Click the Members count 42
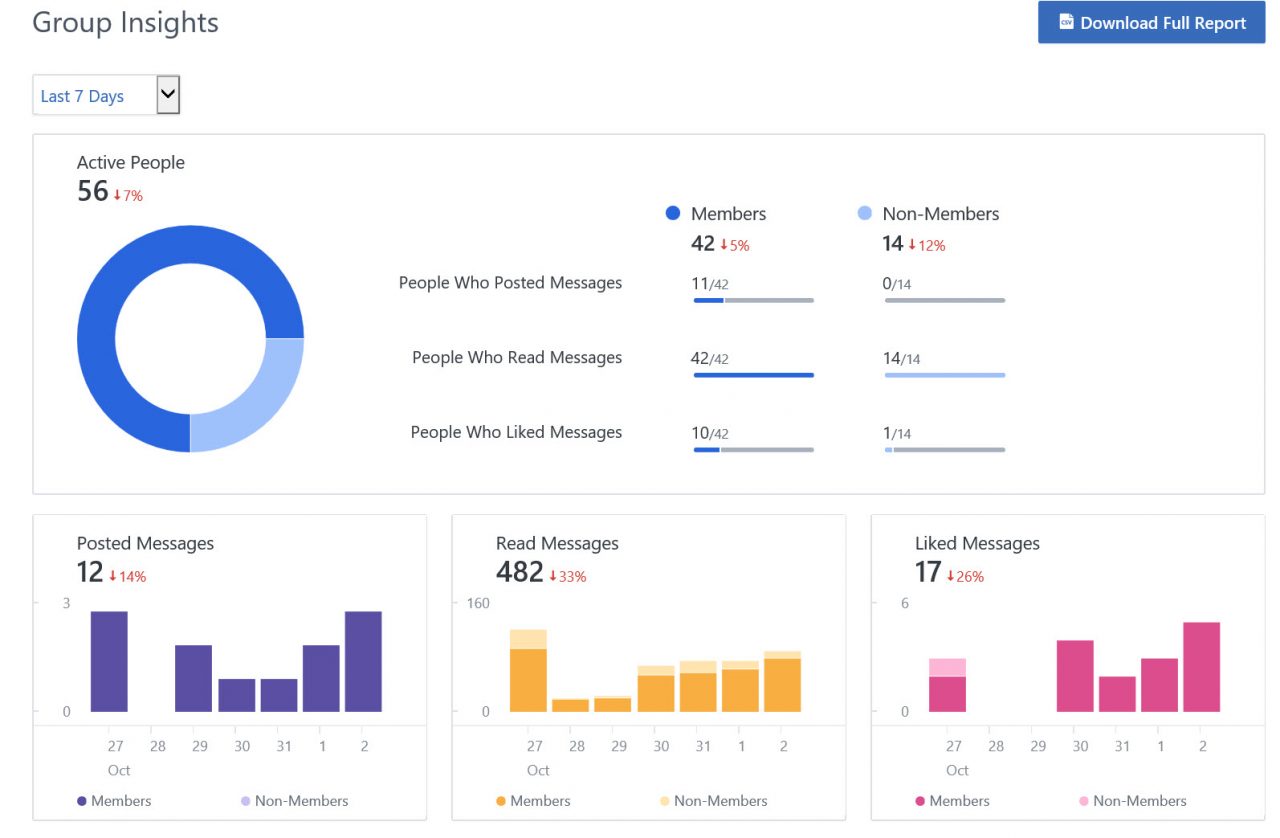 (703, 243)
